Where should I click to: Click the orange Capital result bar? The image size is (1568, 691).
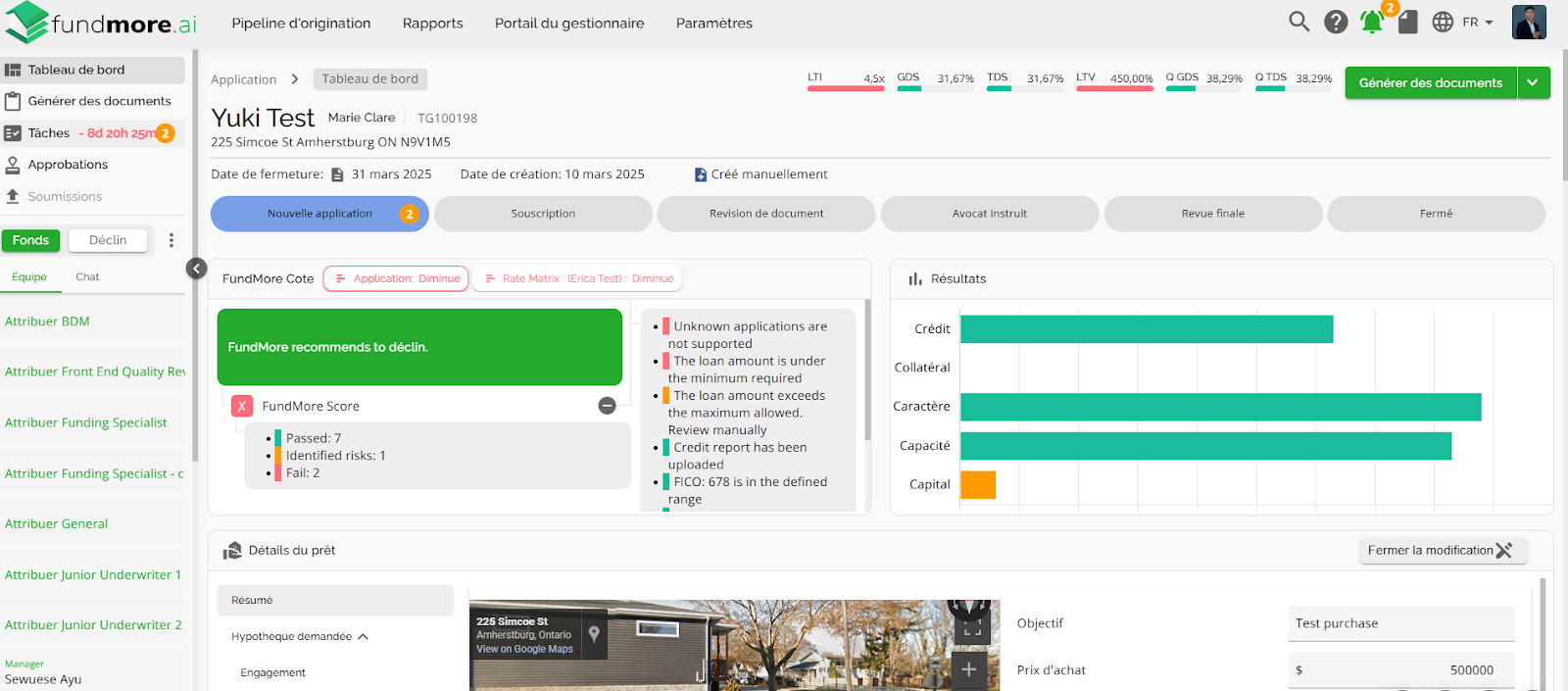click(x=978, y=485)
